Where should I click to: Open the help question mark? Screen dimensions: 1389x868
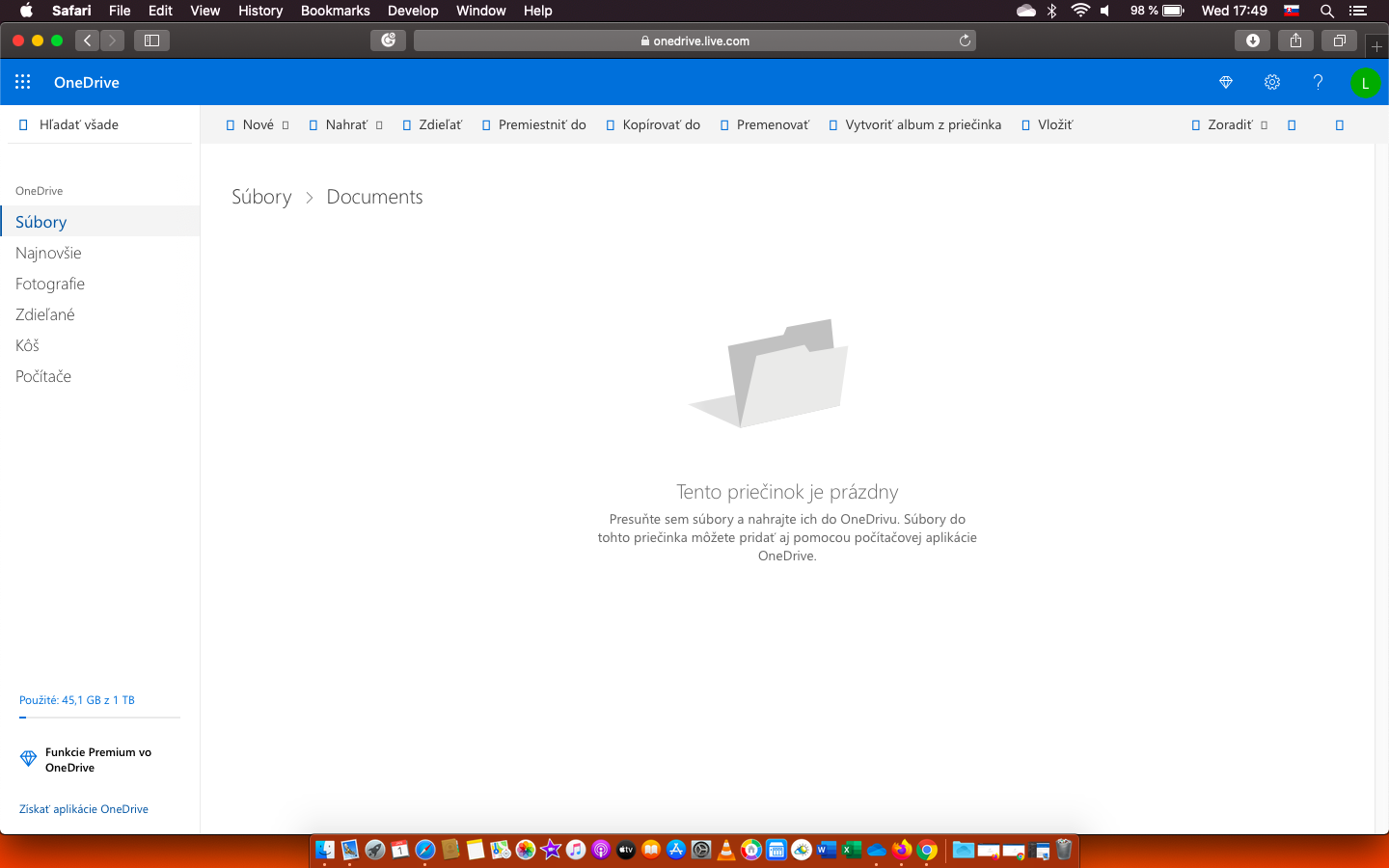pos(1318,82)
